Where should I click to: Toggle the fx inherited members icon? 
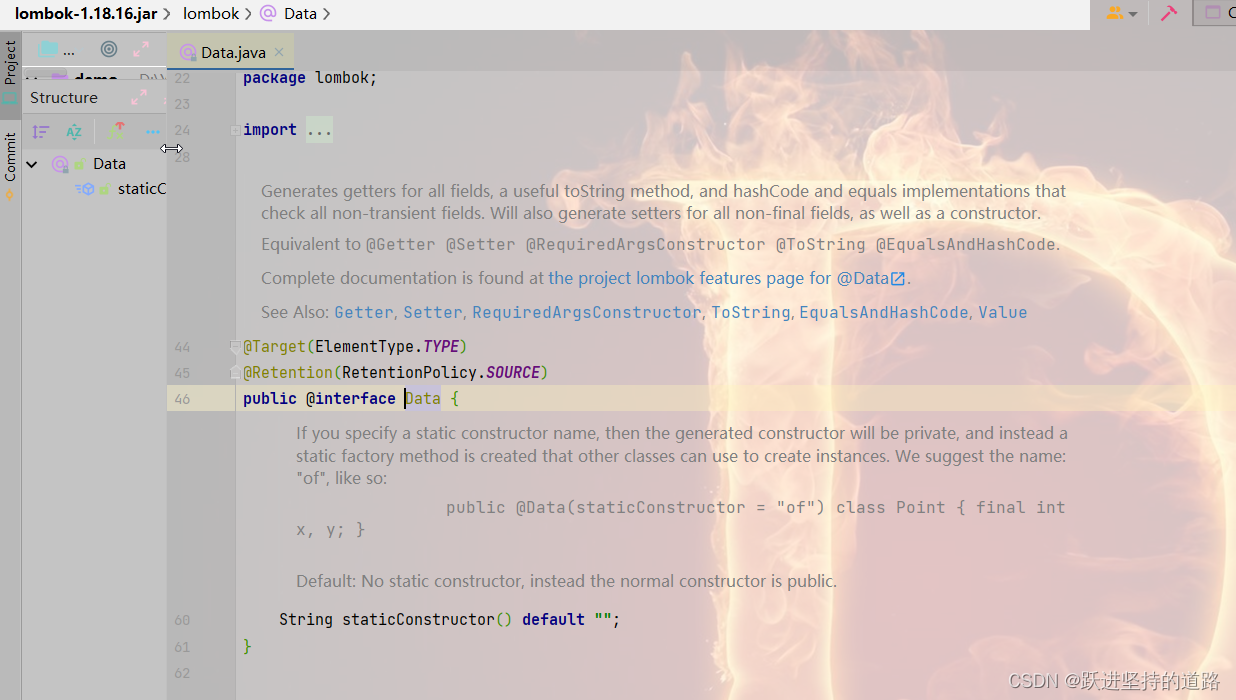tap(118, 131)
